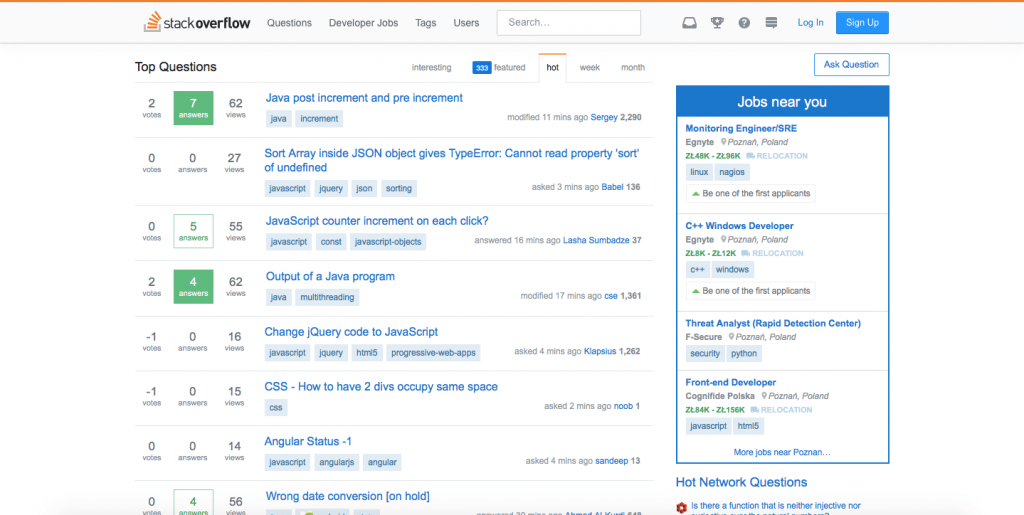
Task: Open the 'Sort Array inside JSON object' question
Action: (451, 160)
